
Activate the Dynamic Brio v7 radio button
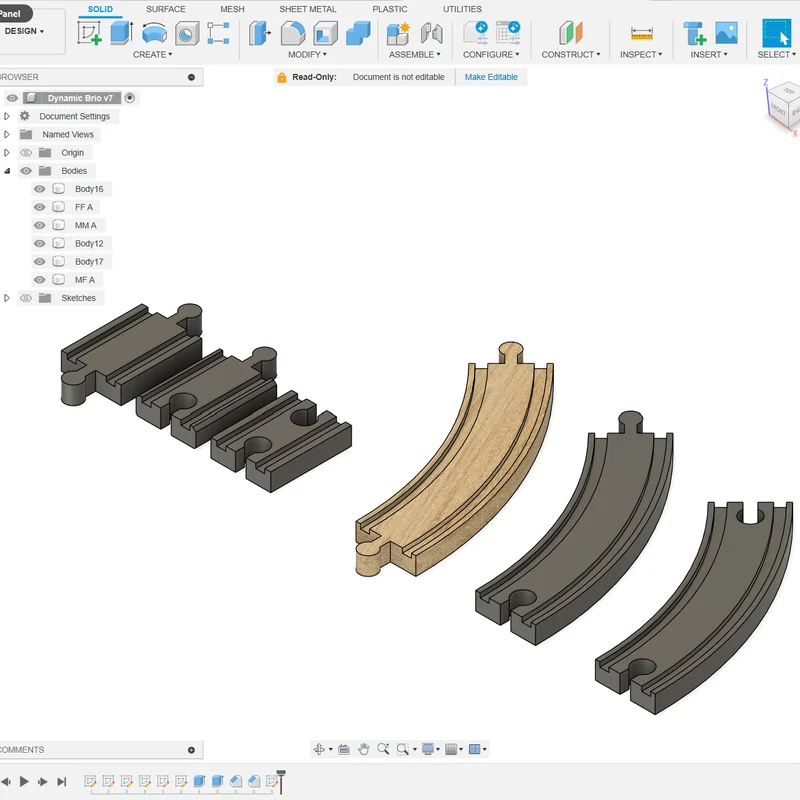[x=130, y=98]
